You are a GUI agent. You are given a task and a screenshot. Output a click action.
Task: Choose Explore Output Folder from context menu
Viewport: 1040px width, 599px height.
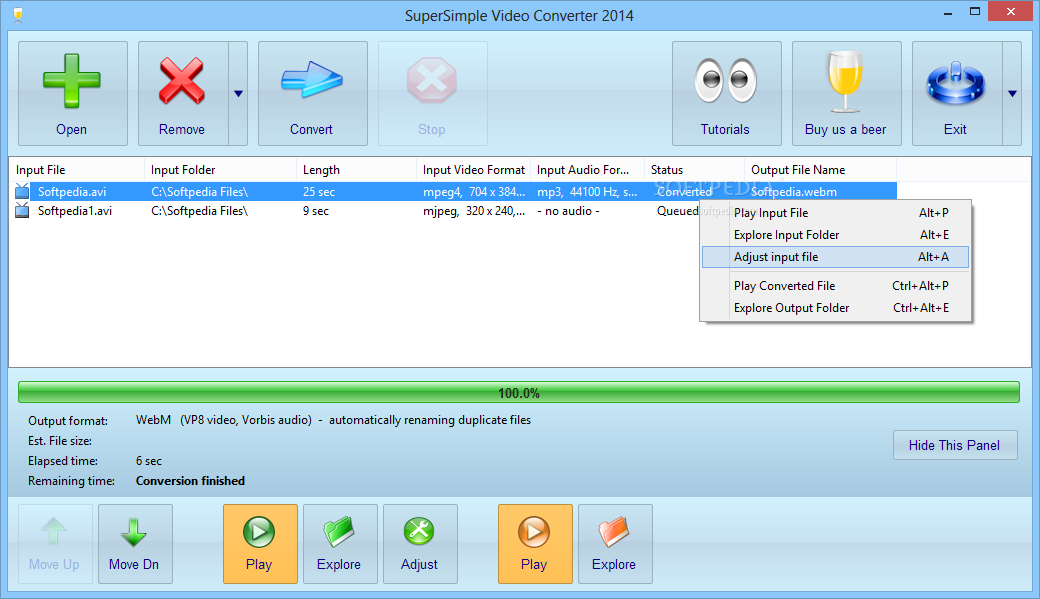tap(835, 308)
